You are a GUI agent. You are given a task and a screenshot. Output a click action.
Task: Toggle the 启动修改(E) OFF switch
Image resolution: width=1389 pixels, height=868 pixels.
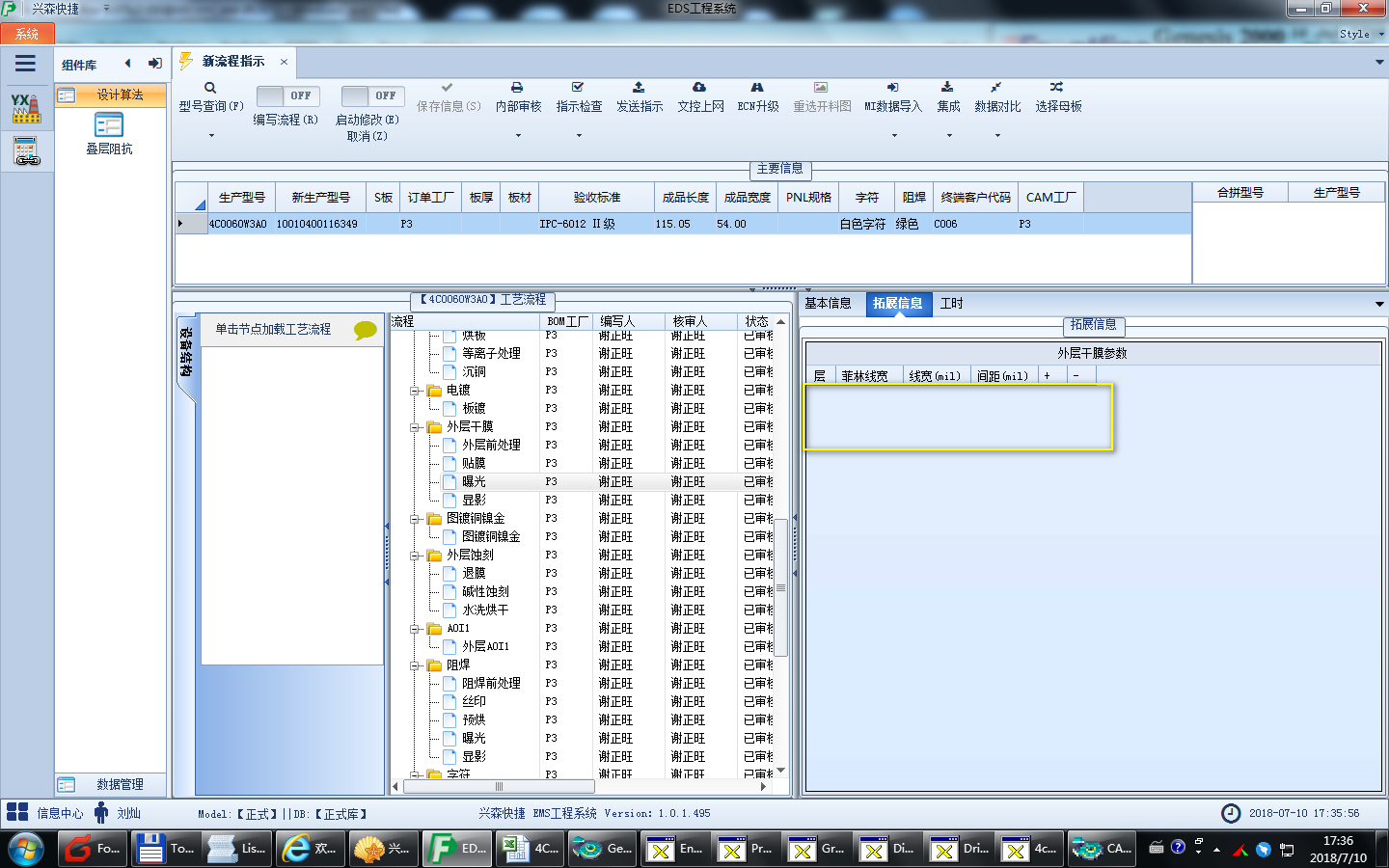click(372, 95)
